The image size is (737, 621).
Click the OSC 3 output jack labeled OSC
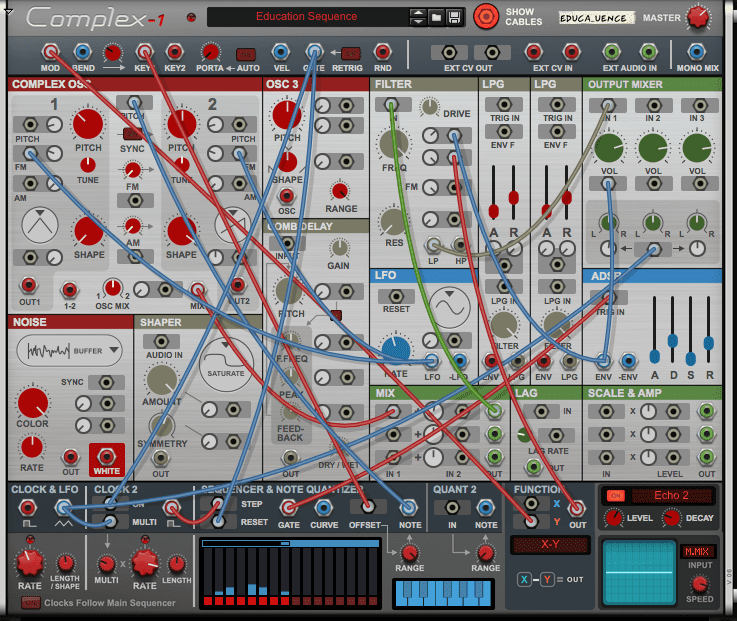pos(286,196)
